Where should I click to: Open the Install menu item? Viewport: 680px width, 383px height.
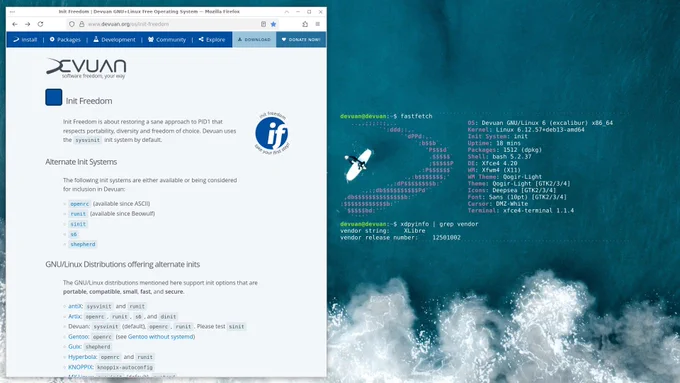(25, 39)
